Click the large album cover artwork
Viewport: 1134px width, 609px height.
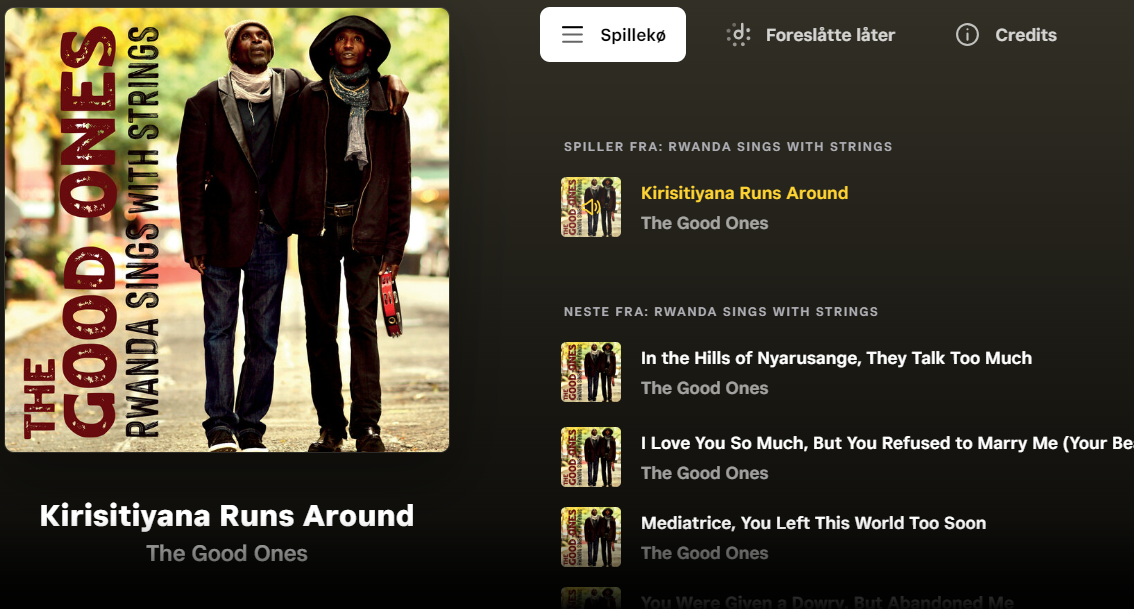click(227, 230)
